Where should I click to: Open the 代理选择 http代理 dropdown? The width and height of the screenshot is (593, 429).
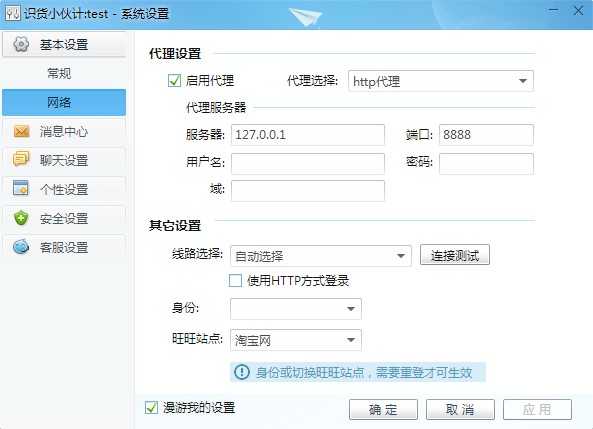441,81
